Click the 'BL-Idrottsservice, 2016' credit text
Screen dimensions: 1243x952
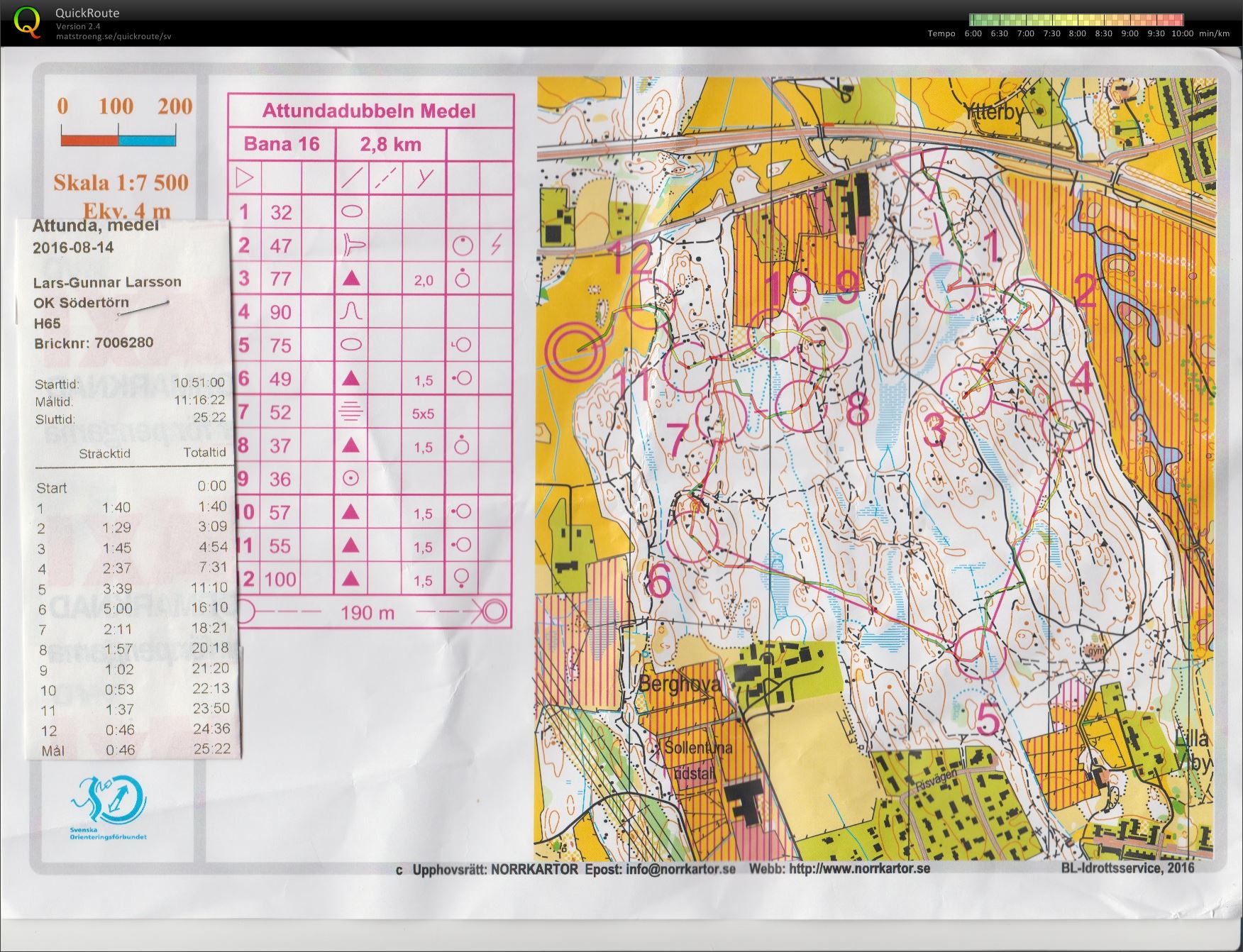click(1127, 868)
